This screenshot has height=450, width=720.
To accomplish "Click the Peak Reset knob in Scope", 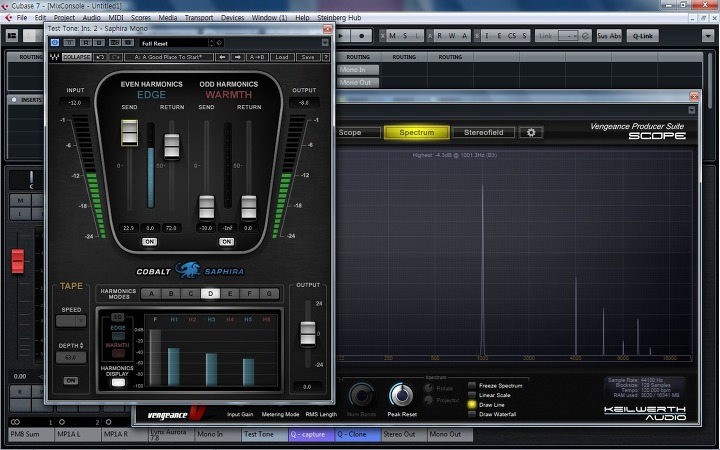I will click(401, 395).
